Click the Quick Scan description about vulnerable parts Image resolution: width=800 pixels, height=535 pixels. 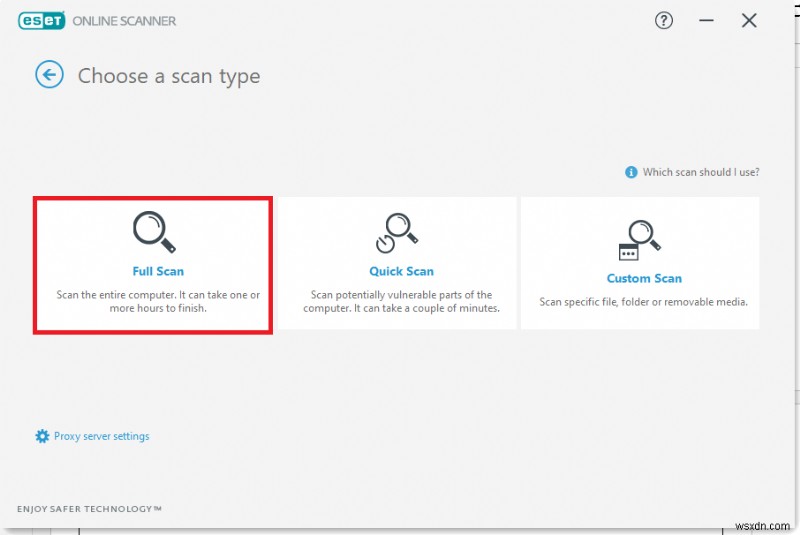coord(402,301)
